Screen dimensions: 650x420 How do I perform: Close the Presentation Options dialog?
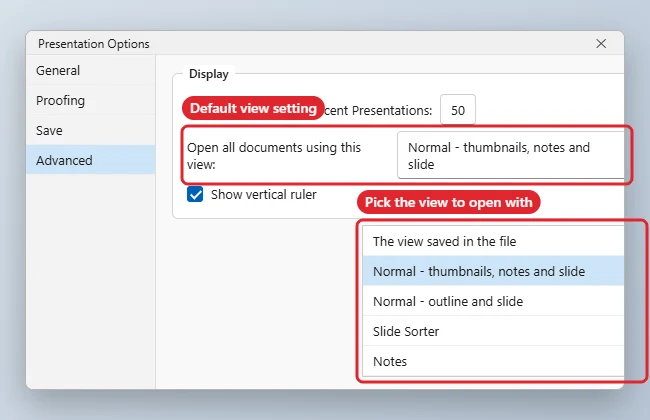(x=601, y=44)
